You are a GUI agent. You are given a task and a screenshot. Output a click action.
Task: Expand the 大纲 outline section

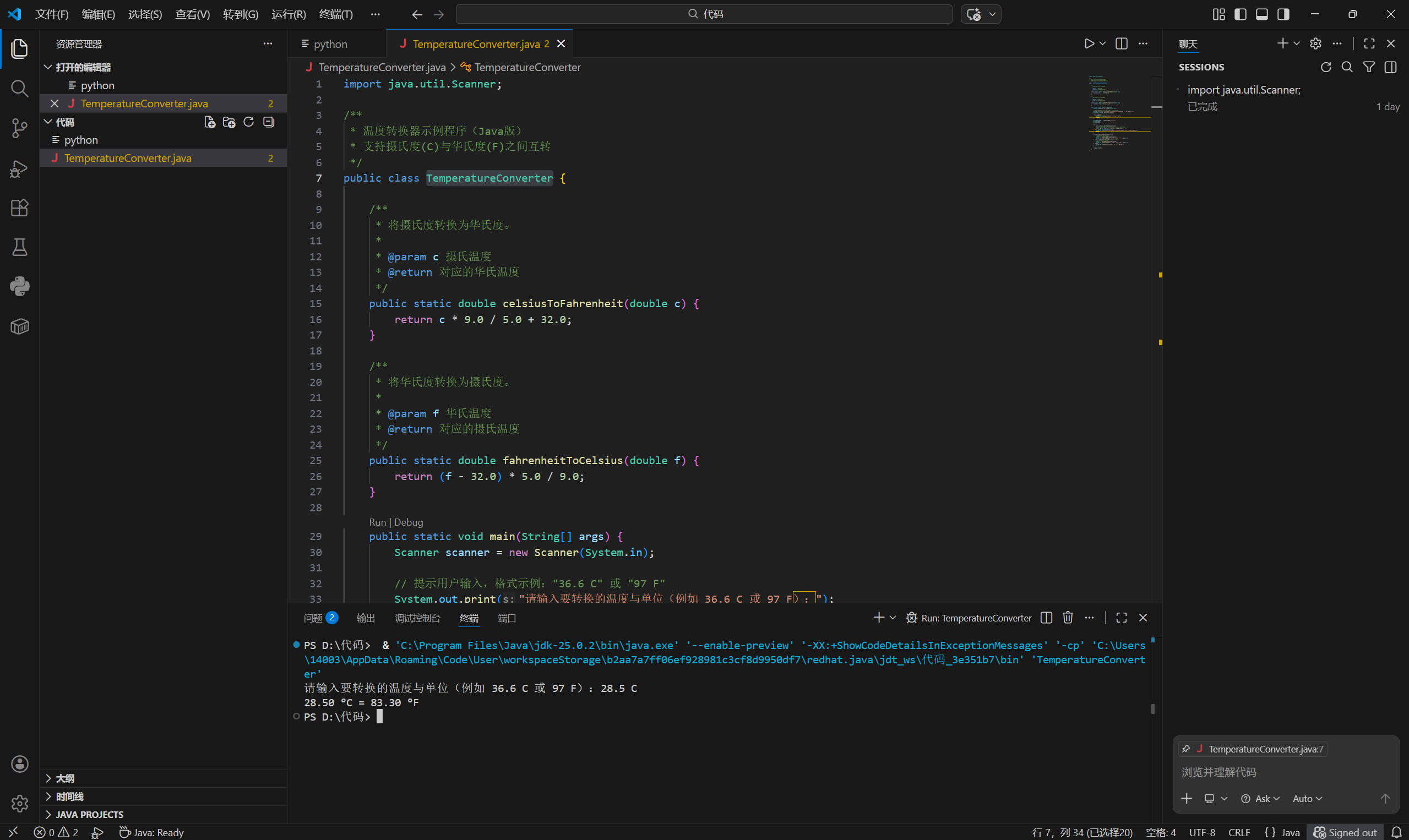(x=65, y=778)
